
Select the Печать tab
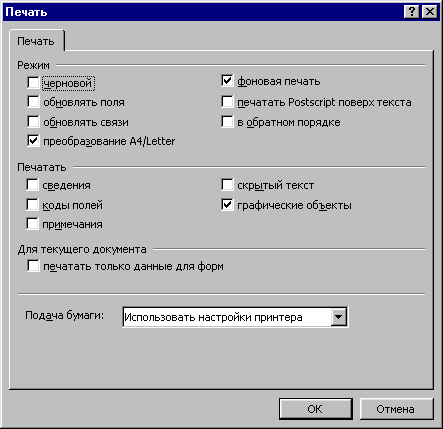pos(36,41)
